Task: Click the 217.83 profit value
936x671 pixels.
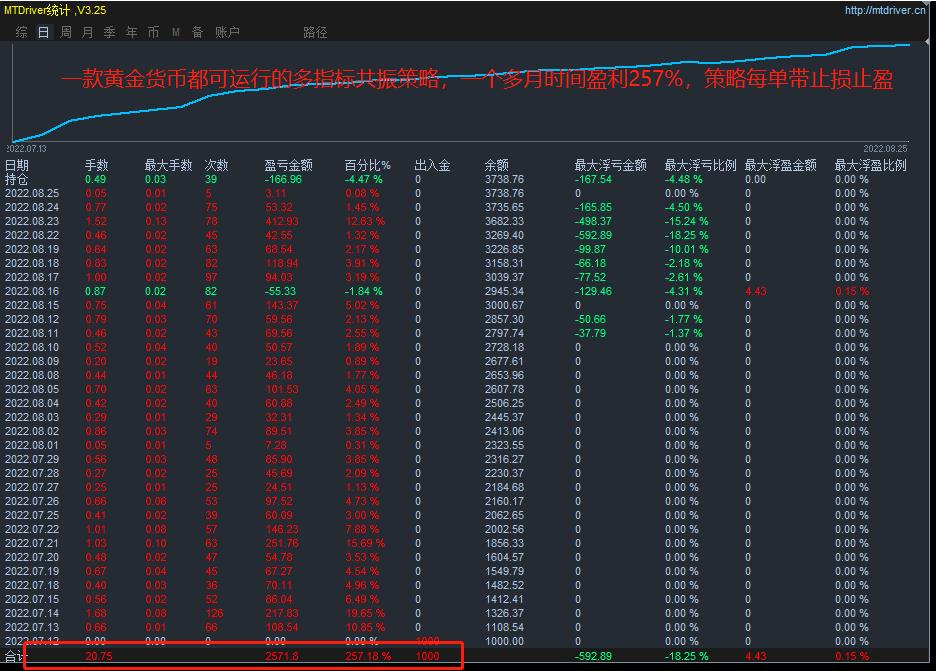Action: [x=282, y=613]
